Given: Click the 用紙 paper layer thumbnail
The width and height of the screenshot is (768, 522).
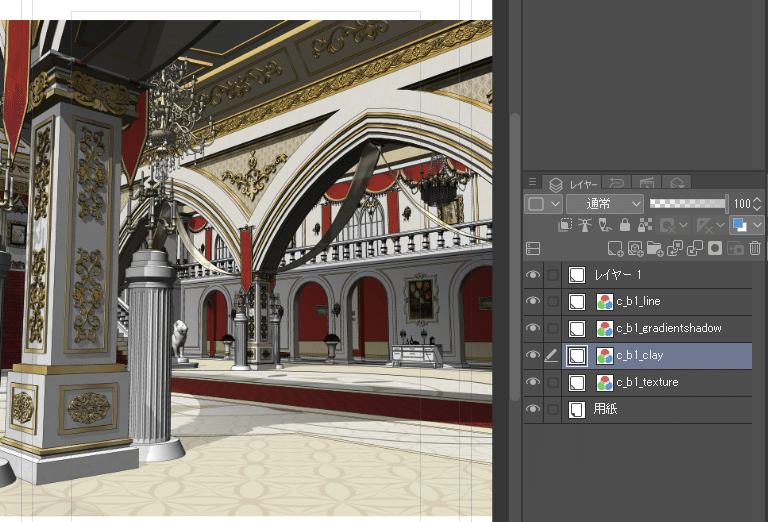Looking at the screenshot, I should (x=577, y=409).
